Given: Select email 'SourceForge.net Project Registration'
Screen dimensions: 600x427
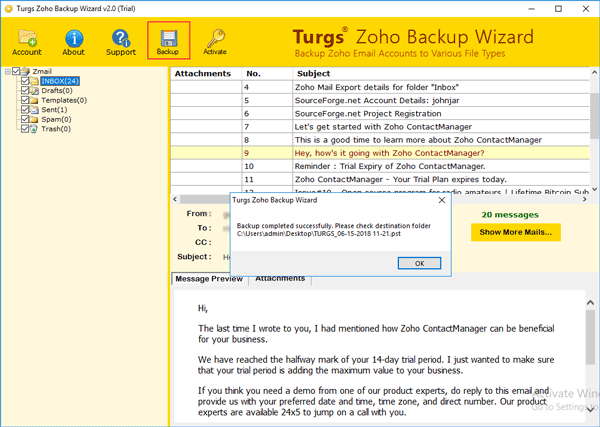Looking at the screenshot, I should pos(380,114).
